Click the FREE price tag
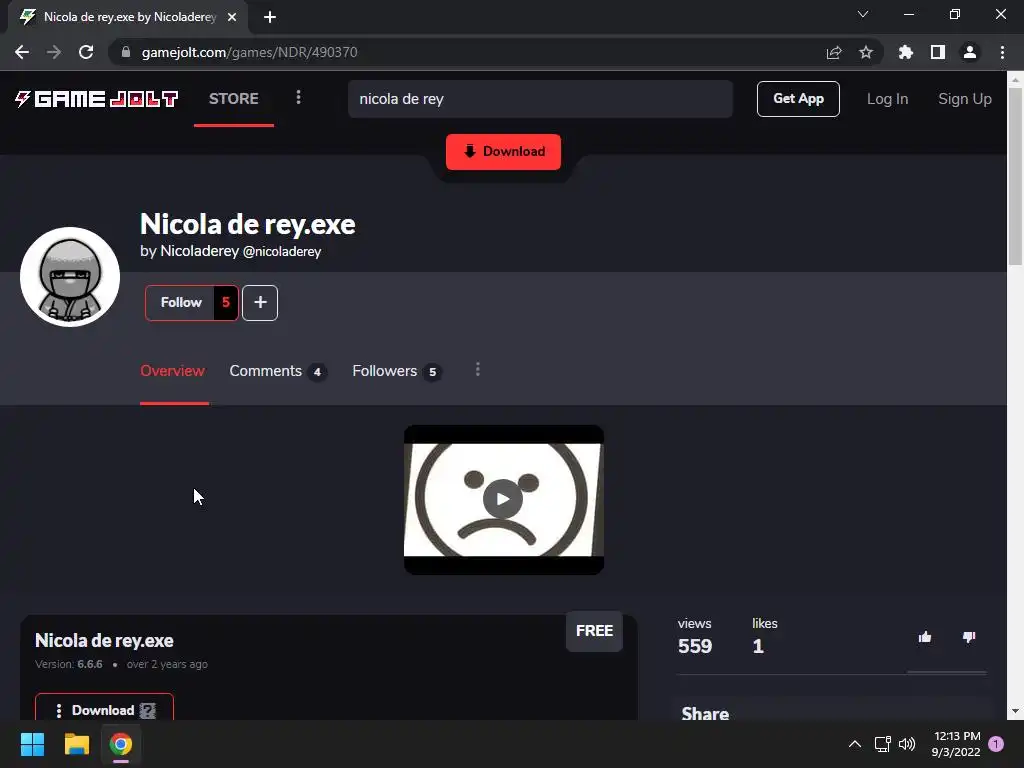This screenshot has height=768, width=1024. pos(594,631)
